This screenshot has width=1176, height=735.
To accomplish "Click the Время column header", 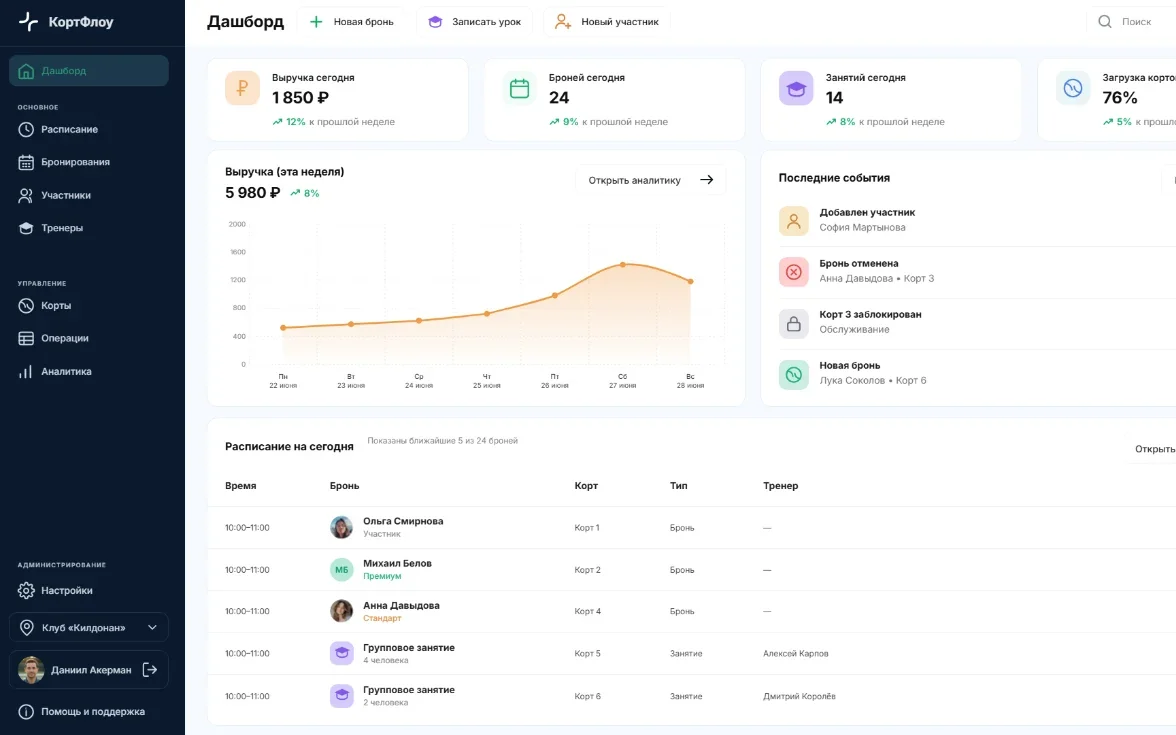I will (x=241, y=486).
